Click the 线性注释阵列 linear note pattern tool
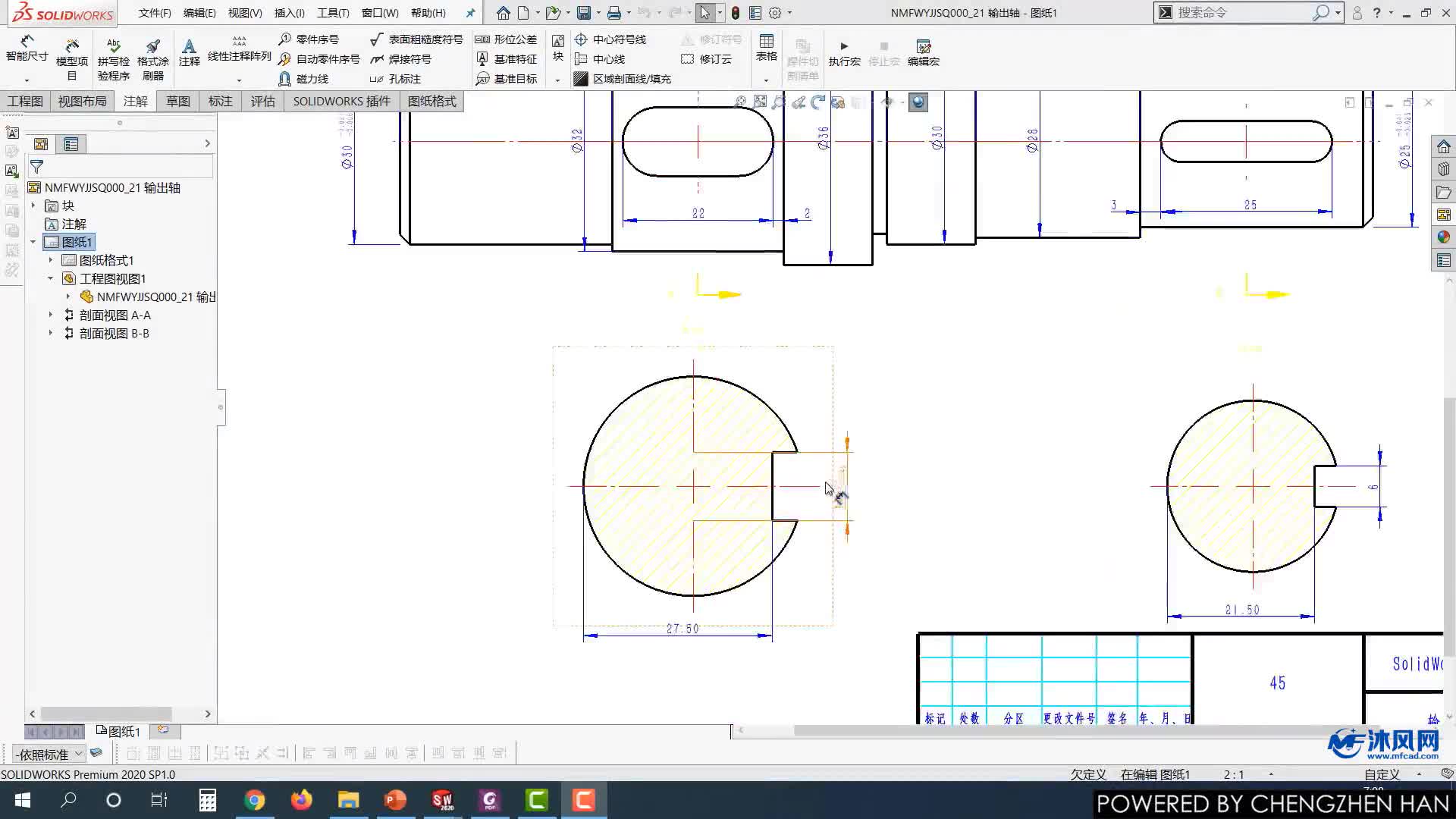Image resolution: width=1456 pixels, height=819 pixels. click(x=239, y=49)
